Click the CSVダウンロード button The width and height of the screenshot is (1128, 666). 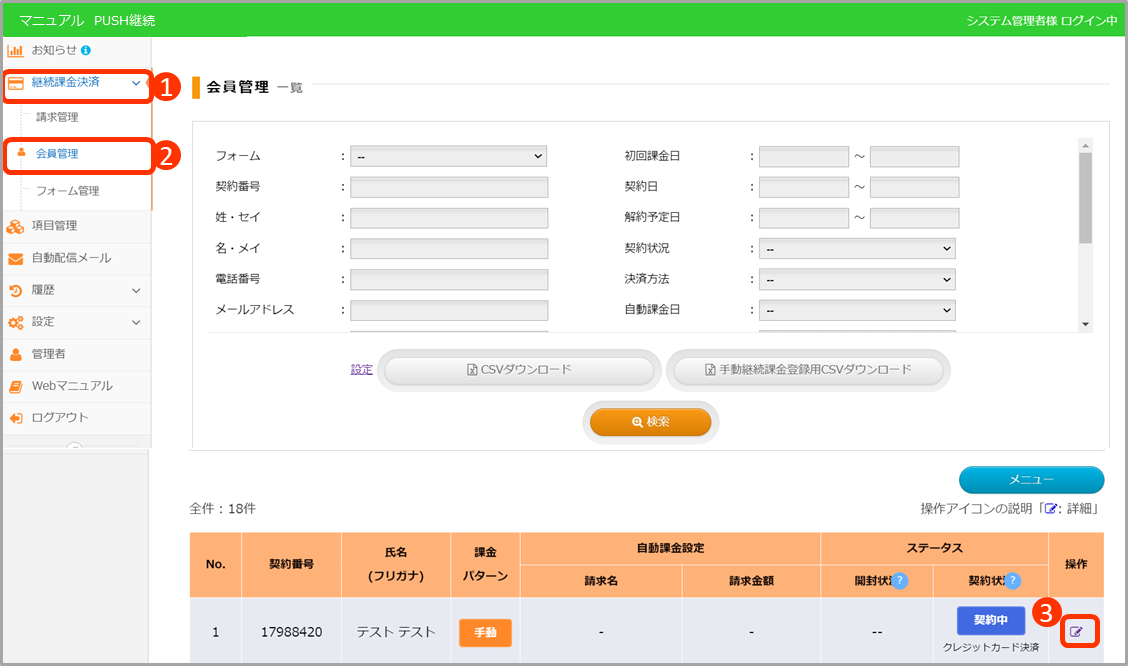pos(519,370)
